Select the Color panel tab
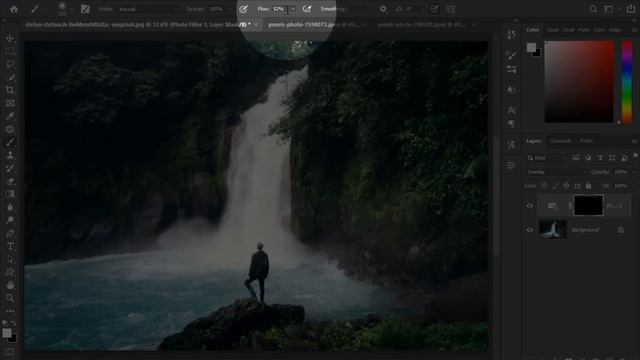This screenshot has height=360, width=640. tap(532, 30)
